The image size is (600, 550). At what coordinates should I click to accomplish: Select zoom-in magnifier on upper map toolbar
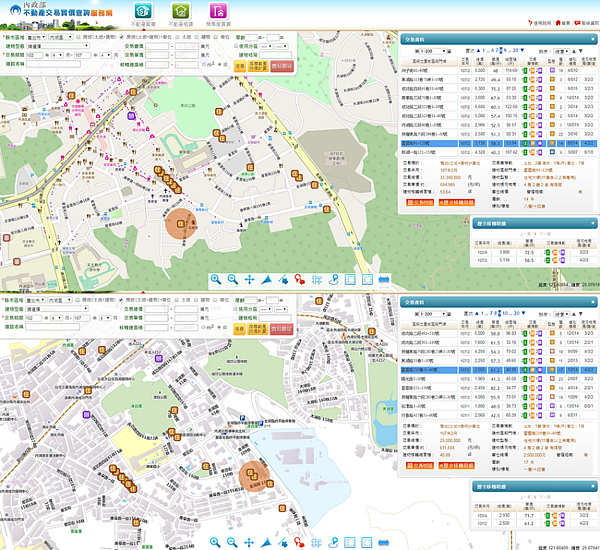coord(215,280)
